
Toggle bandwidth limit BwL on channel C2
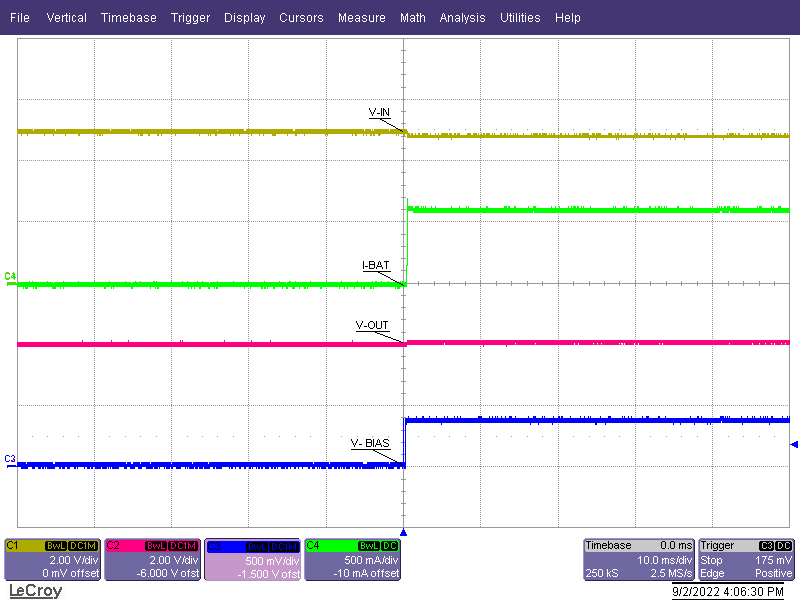coord(155,543)
